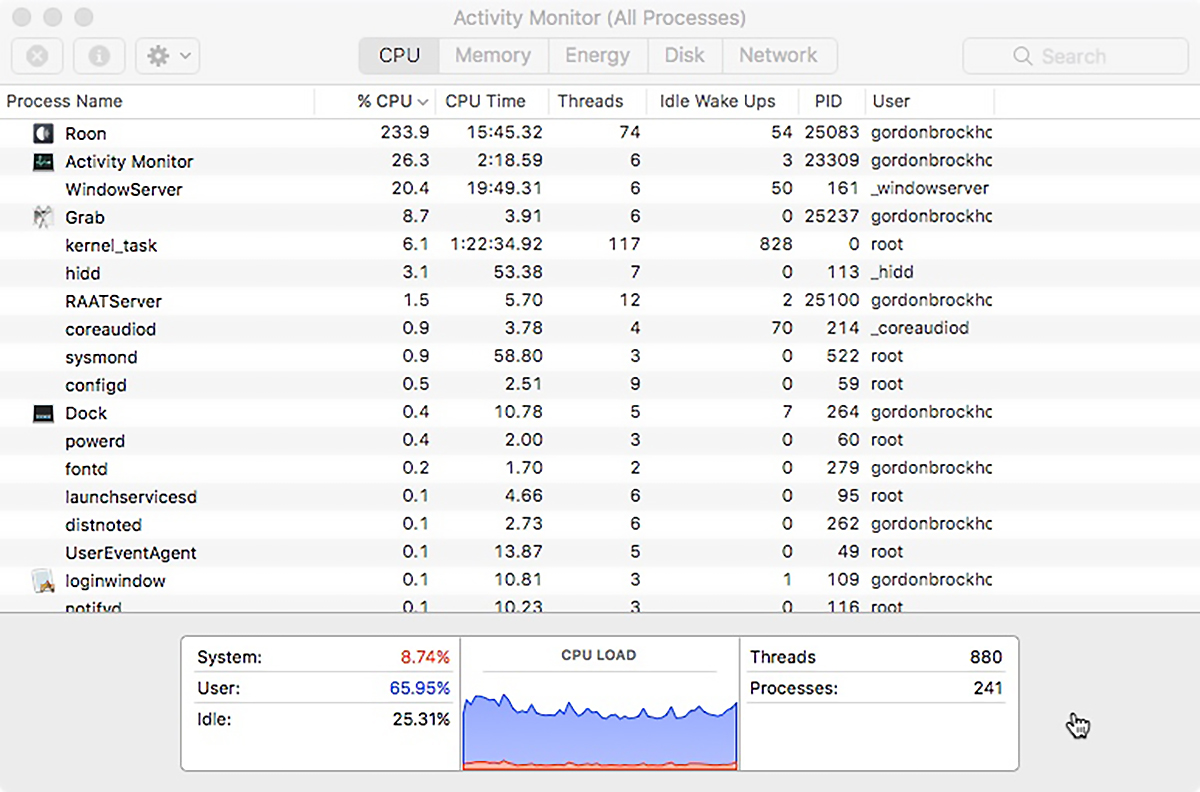Click the Activity Monitor process icon
1200x792 pixels.
42,161
